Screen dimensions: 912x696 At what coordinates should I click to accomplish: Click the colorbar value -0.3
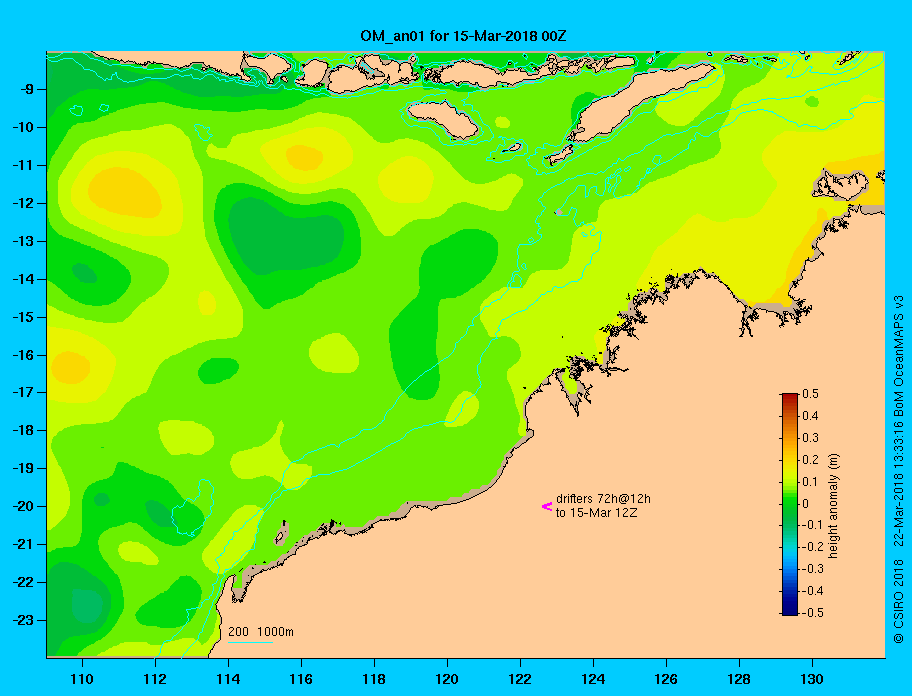[813, 569]
